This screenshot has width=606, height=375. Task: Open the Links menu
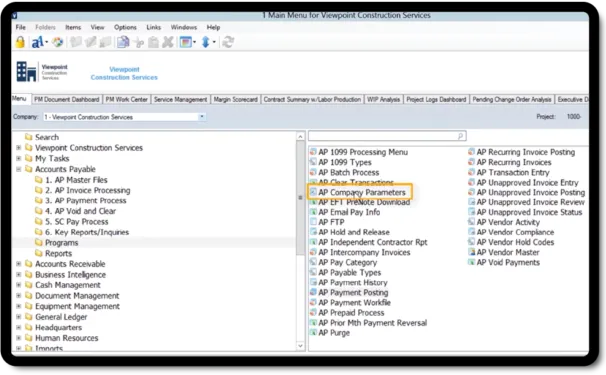[x=153, y=27]
